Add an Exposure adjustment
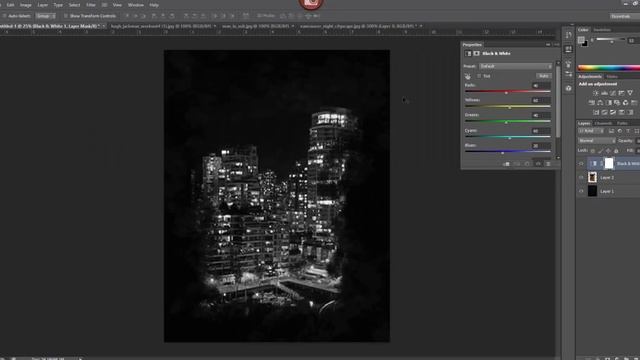The image size is (640, 360). (x=621, y=93)
